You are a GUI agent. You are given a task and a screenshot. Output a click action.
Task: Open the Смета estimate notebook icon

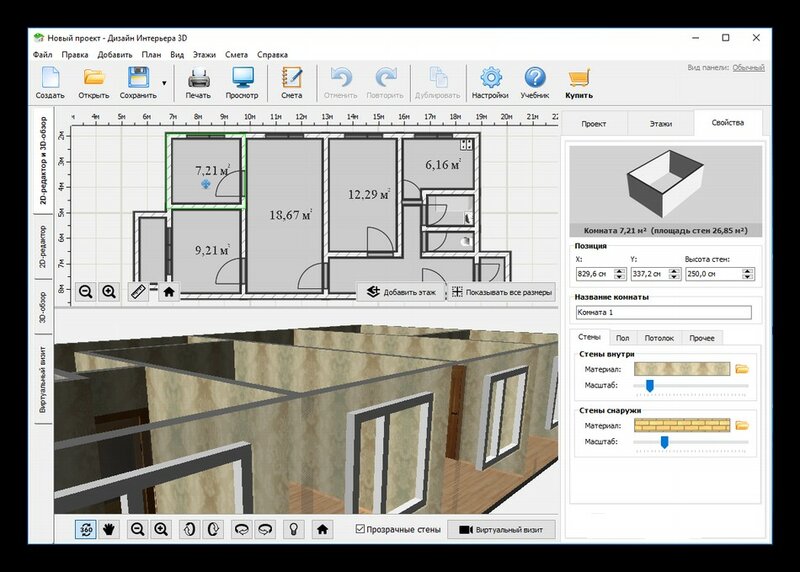click(291, 78)
